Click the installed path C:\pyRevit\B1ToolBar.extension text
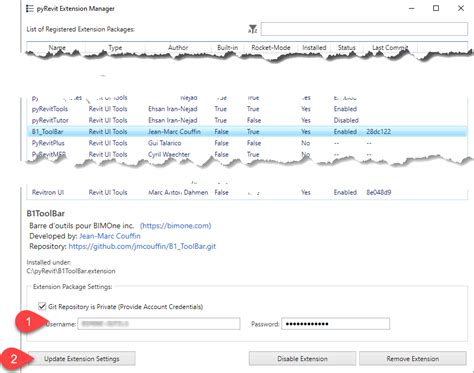This screenshot has height=373, width=474. [x=71, y=271]
